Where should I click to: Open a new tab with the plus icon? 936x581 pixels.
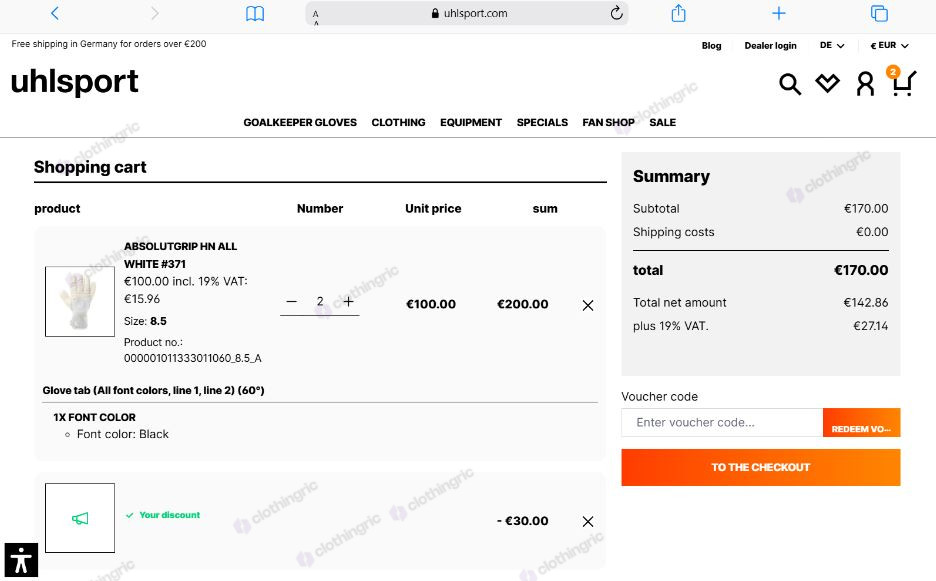778,13
